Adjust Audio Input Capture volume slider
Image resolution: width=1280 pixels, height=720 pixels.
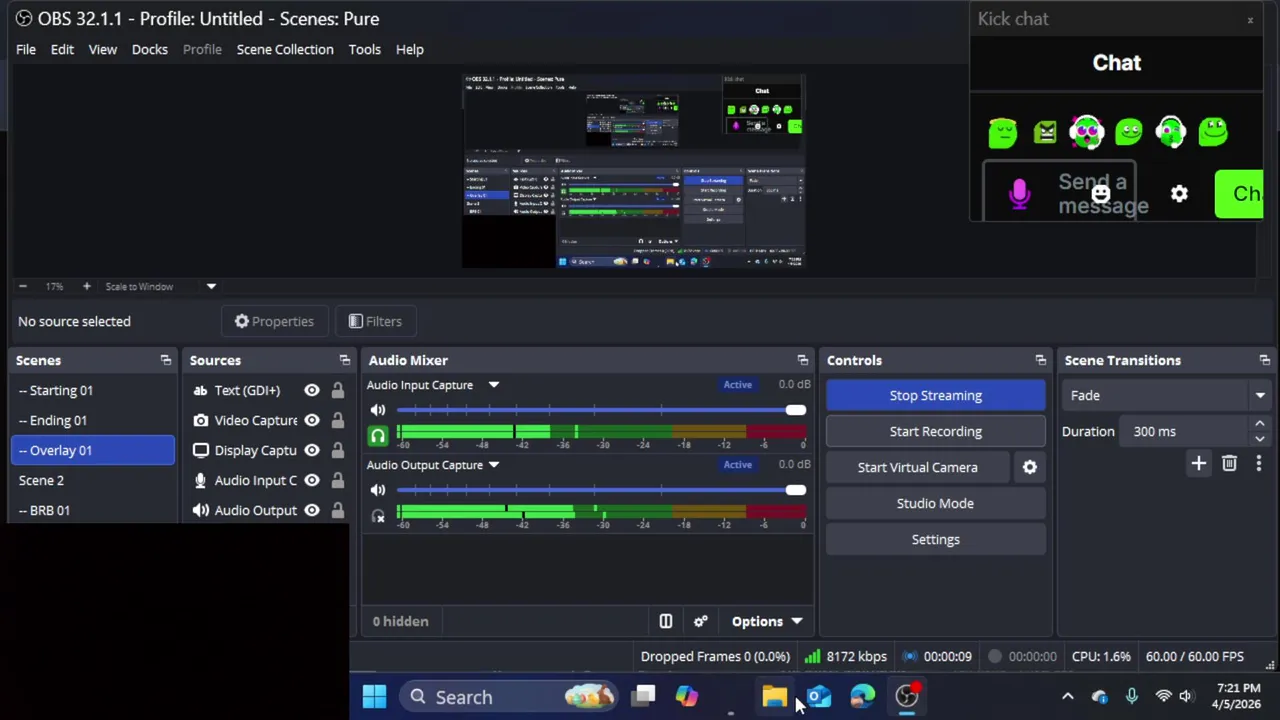point(600,410)
